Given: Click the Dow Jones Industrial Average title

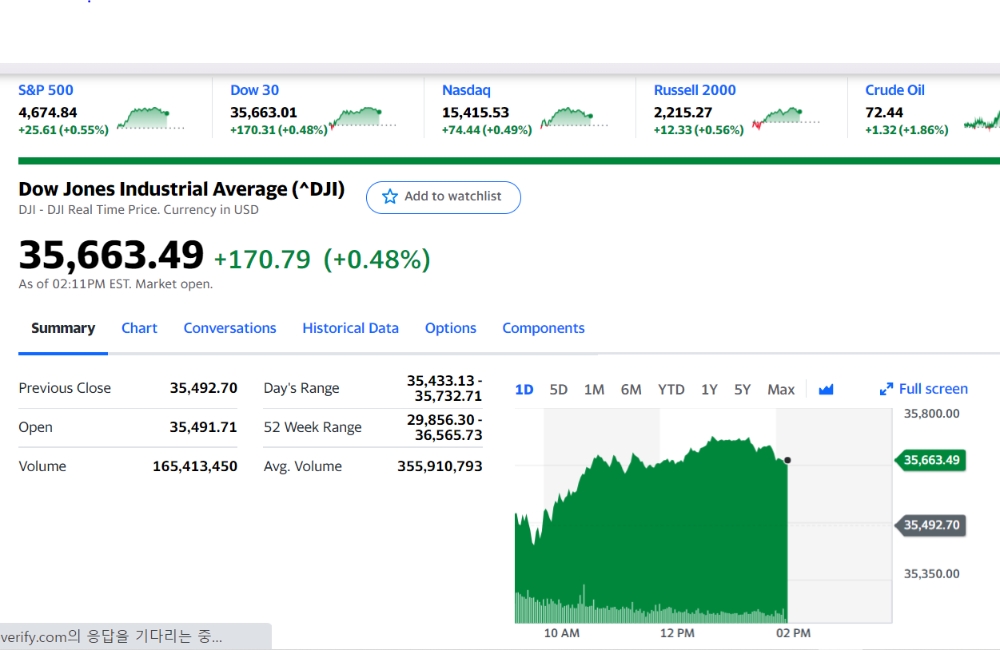Looking at the screenshot, I should 182,189.
